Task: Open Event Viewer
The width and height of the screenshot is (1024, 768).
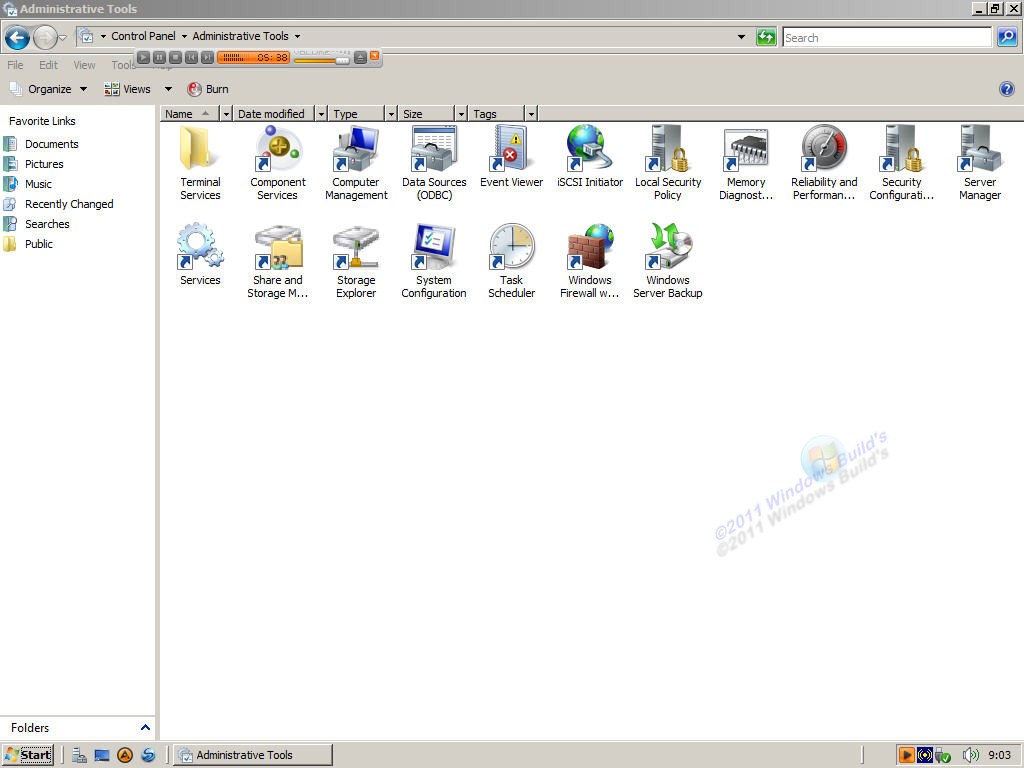Action: [x=511, y=157]
